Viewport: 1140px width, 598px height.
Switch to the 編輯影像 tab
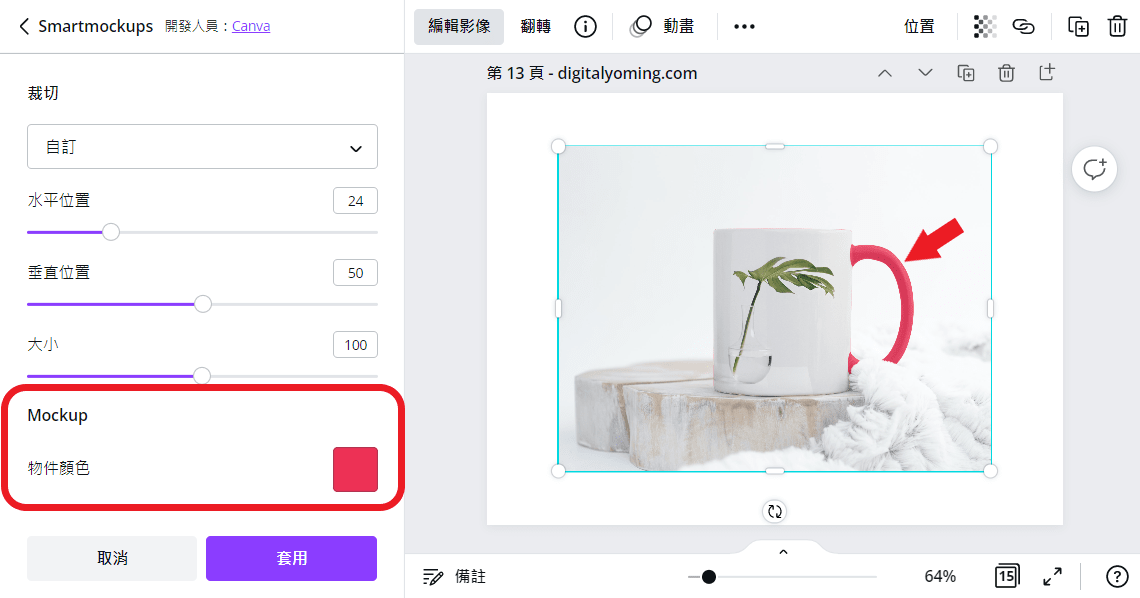tap(458, 27)
